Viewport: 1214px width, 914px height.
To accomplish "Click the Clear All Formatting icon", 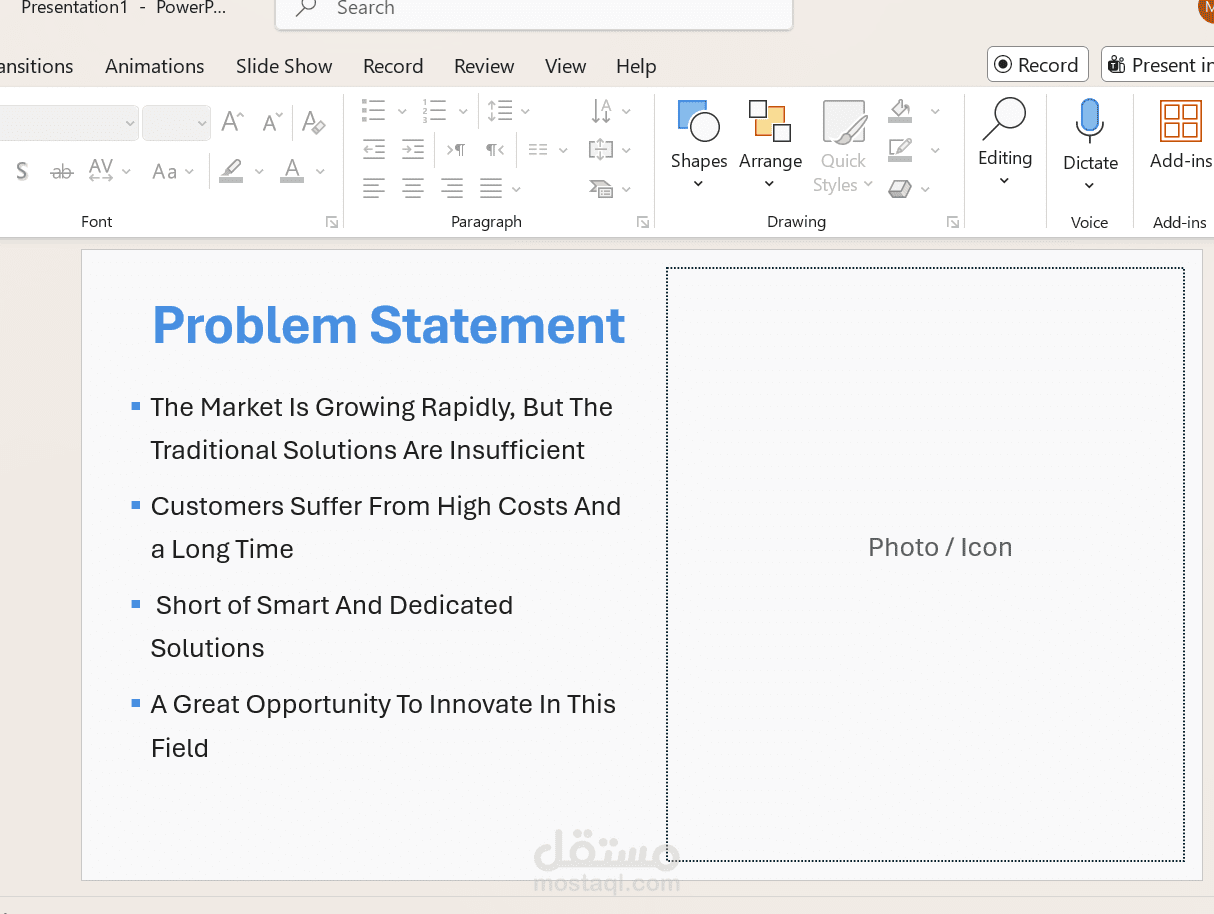I will [x=313, y=122].
